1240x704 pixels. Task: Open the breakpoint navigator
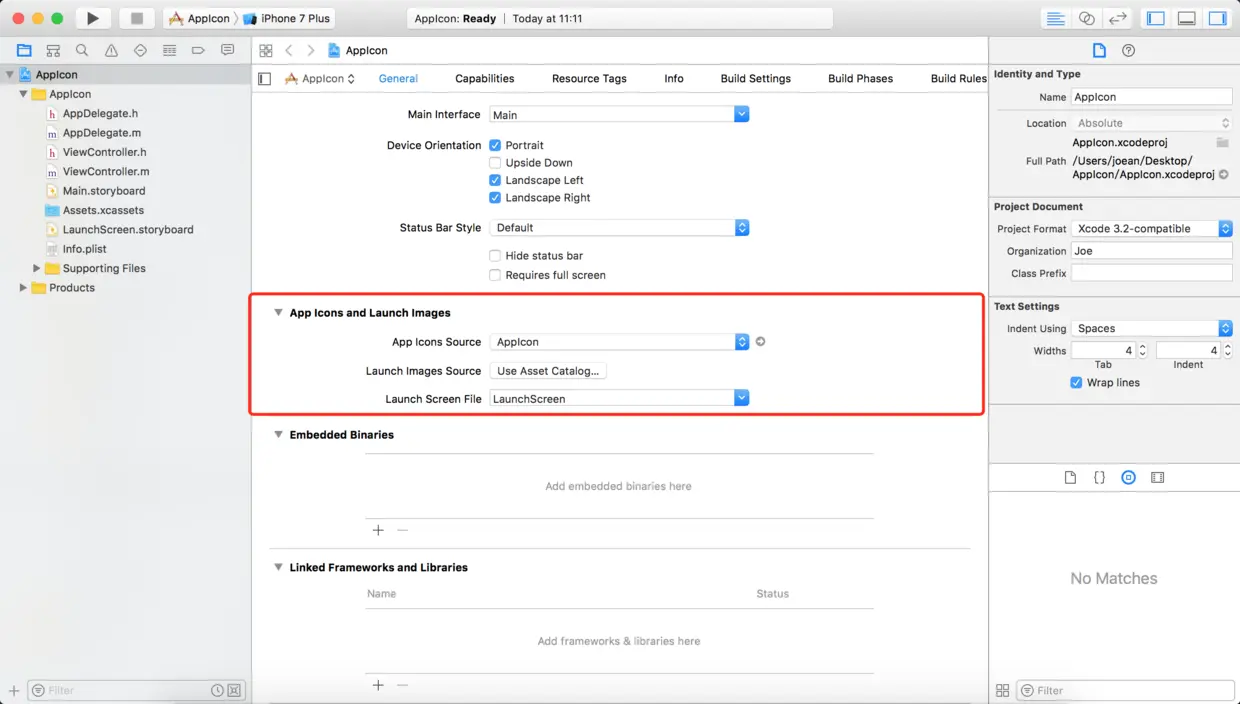[x=198, y=50]
